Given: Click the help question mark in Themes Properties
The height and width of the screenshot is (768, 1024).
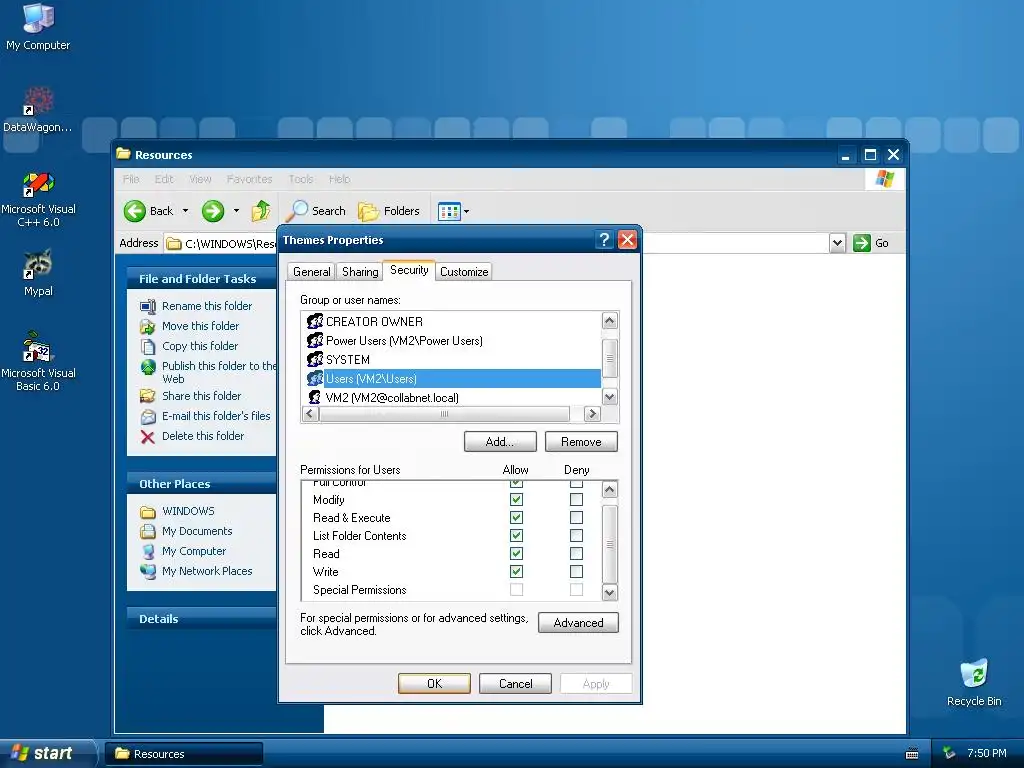Looking at the screenshot, I should point(604,240).
